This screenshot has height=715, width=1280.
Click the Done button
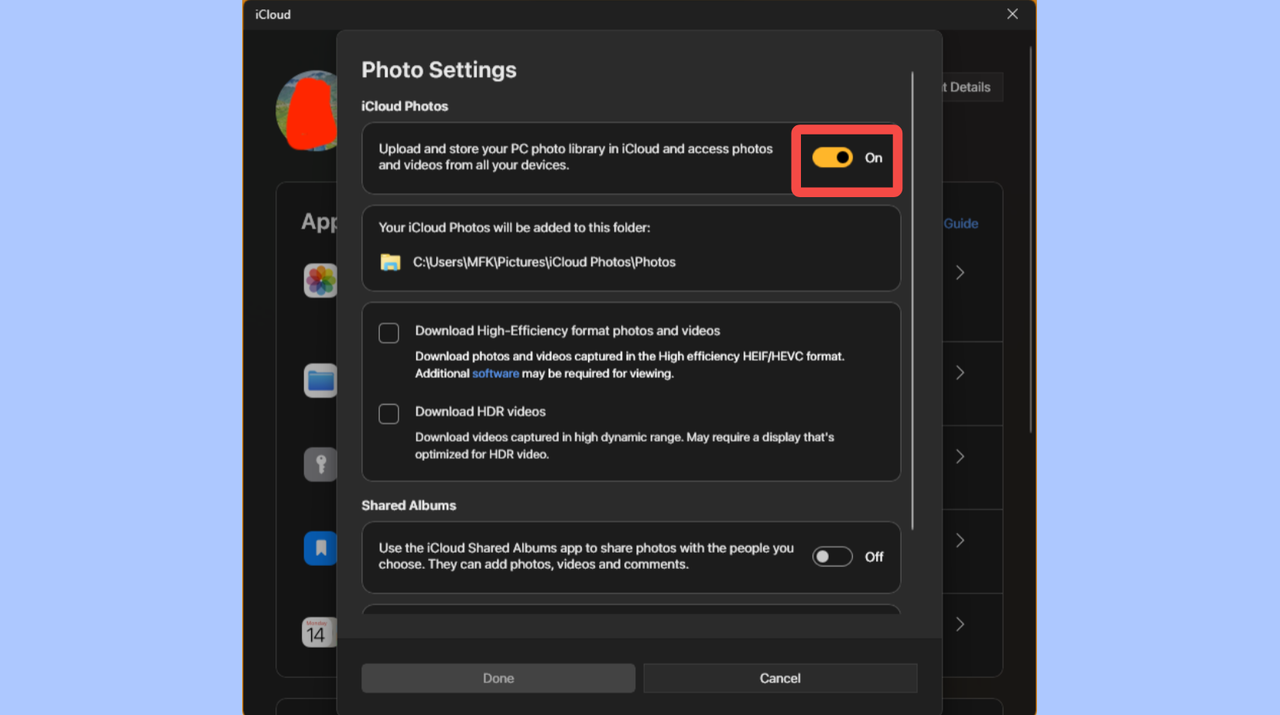click(498, 678)
